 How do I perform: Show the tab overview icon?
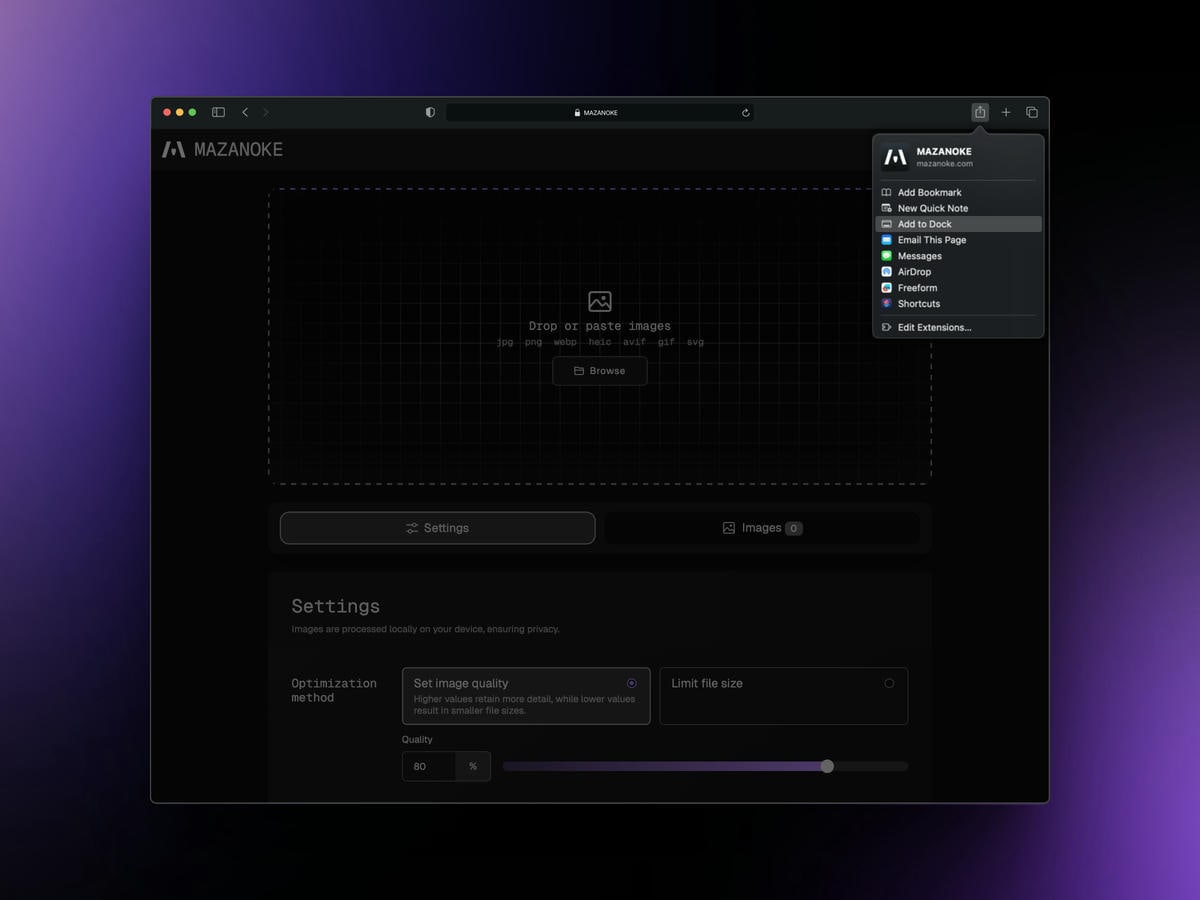[1031, 112]
